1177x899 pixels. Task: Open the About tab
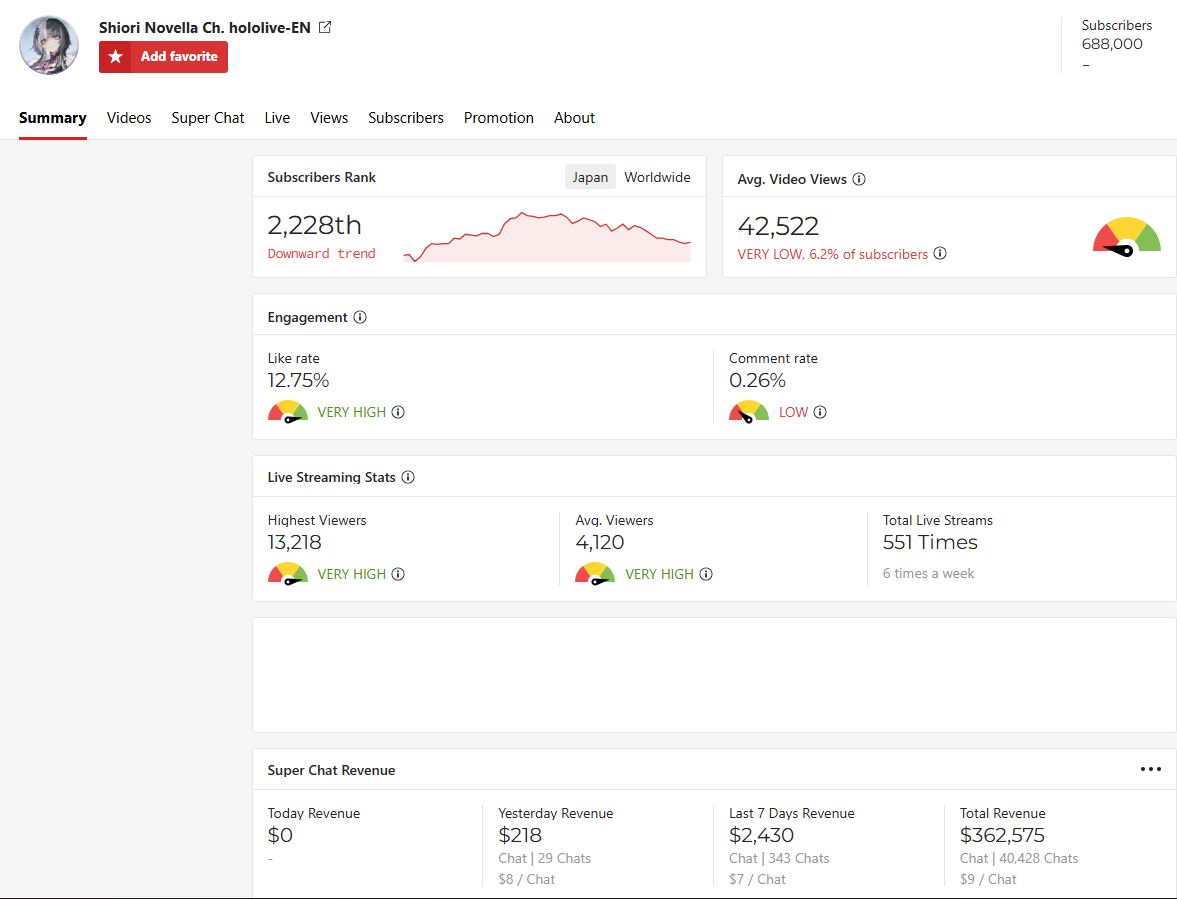pos(574,118)
